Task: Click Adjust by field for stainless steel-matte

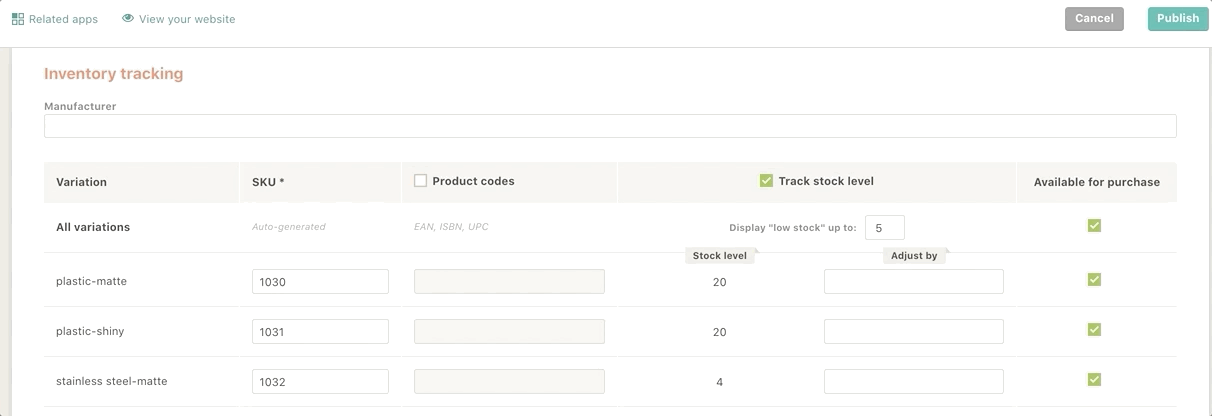Action: (x=914, y=382)
